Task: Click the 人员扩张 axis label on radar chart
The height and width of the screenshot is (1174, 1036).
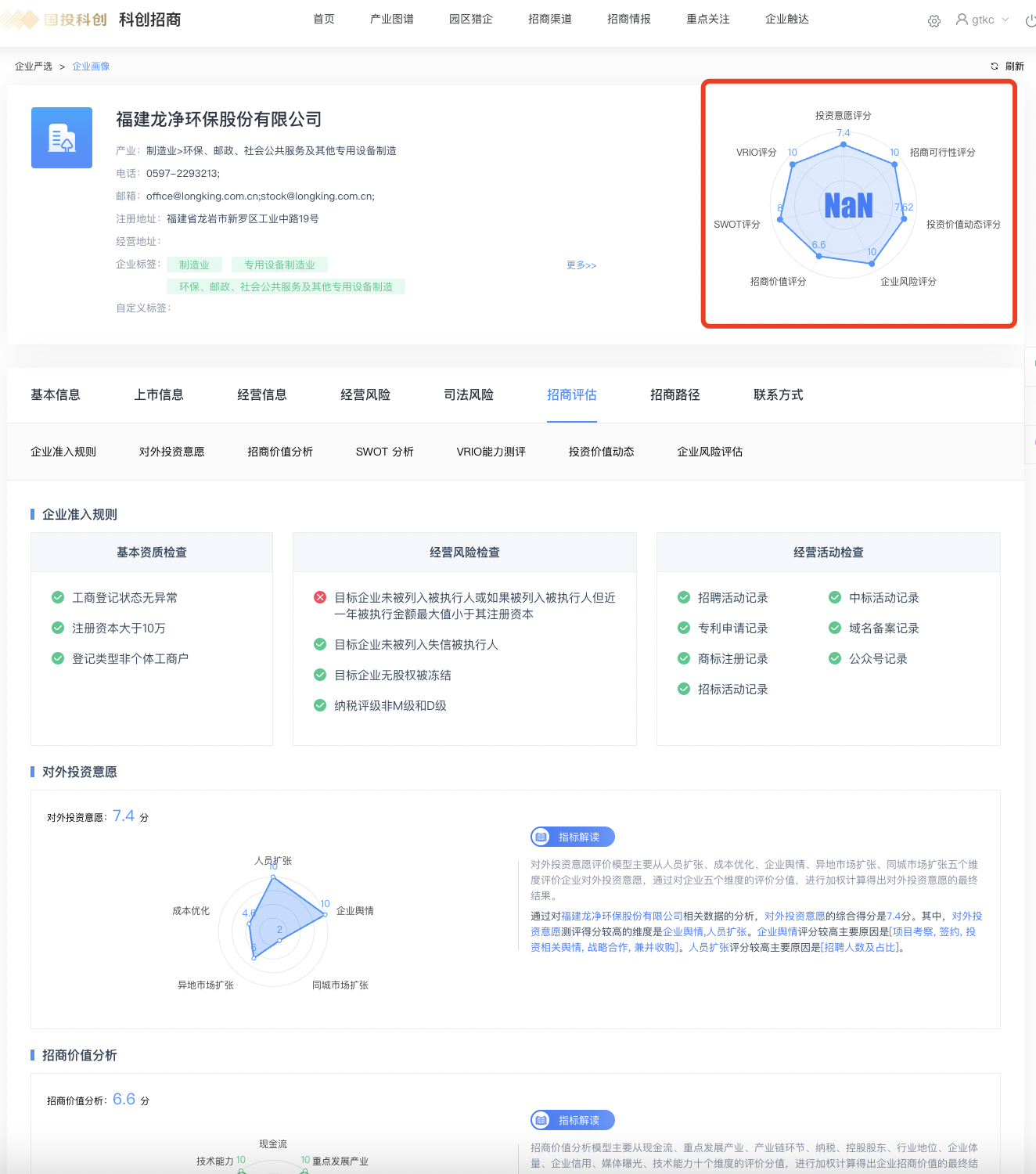Action: point(273,861)
